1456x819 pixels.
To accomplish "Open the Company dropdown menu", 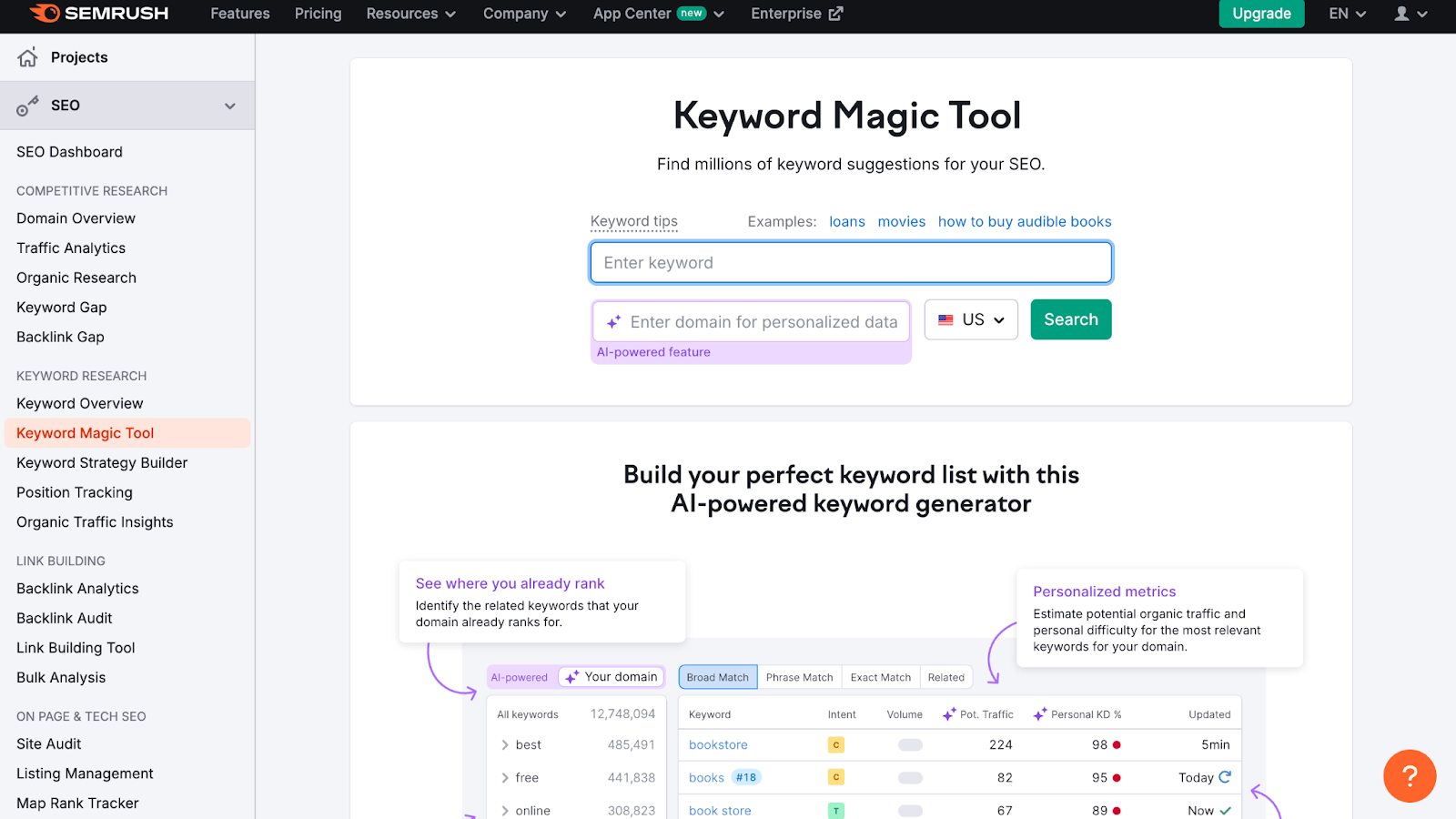I will coord(524,14).
